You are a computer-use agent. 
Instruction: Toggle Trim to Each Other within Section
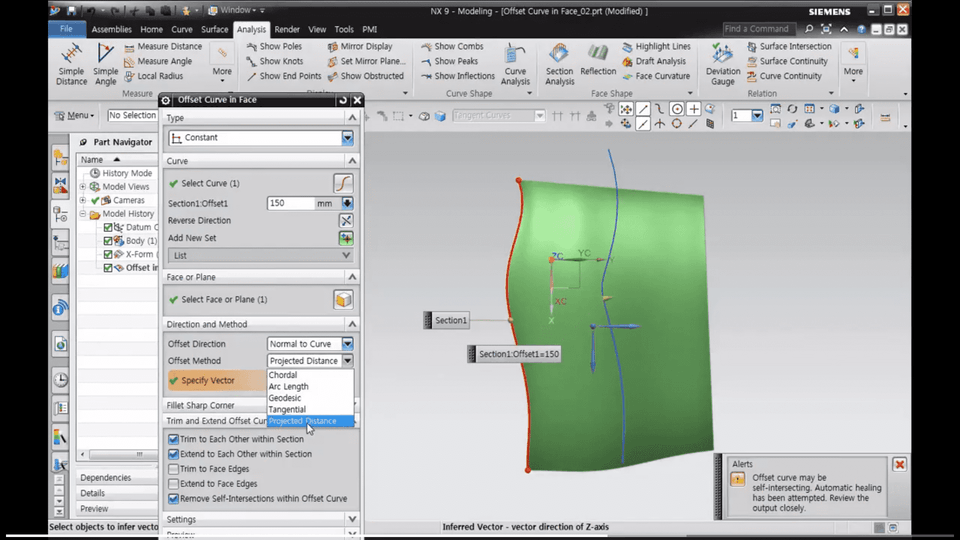[173, 439]
